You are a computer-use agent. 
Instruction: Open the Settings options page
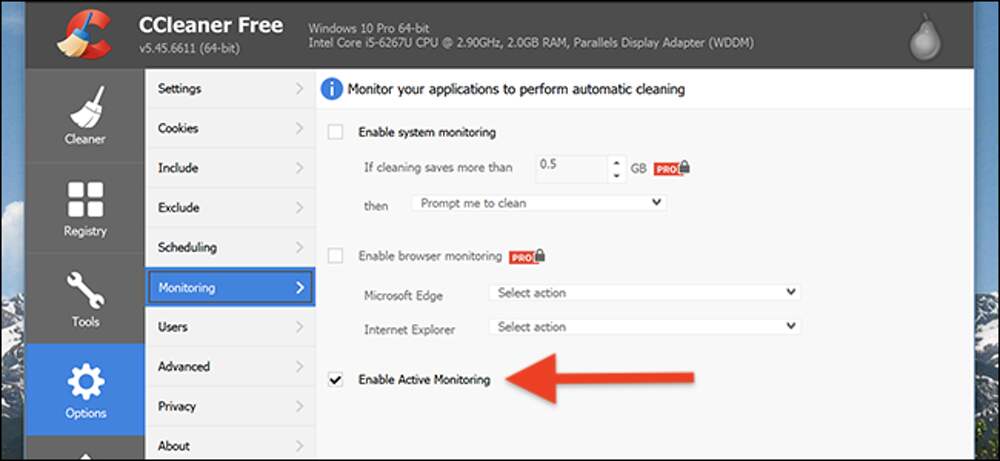tap(230, 89)
